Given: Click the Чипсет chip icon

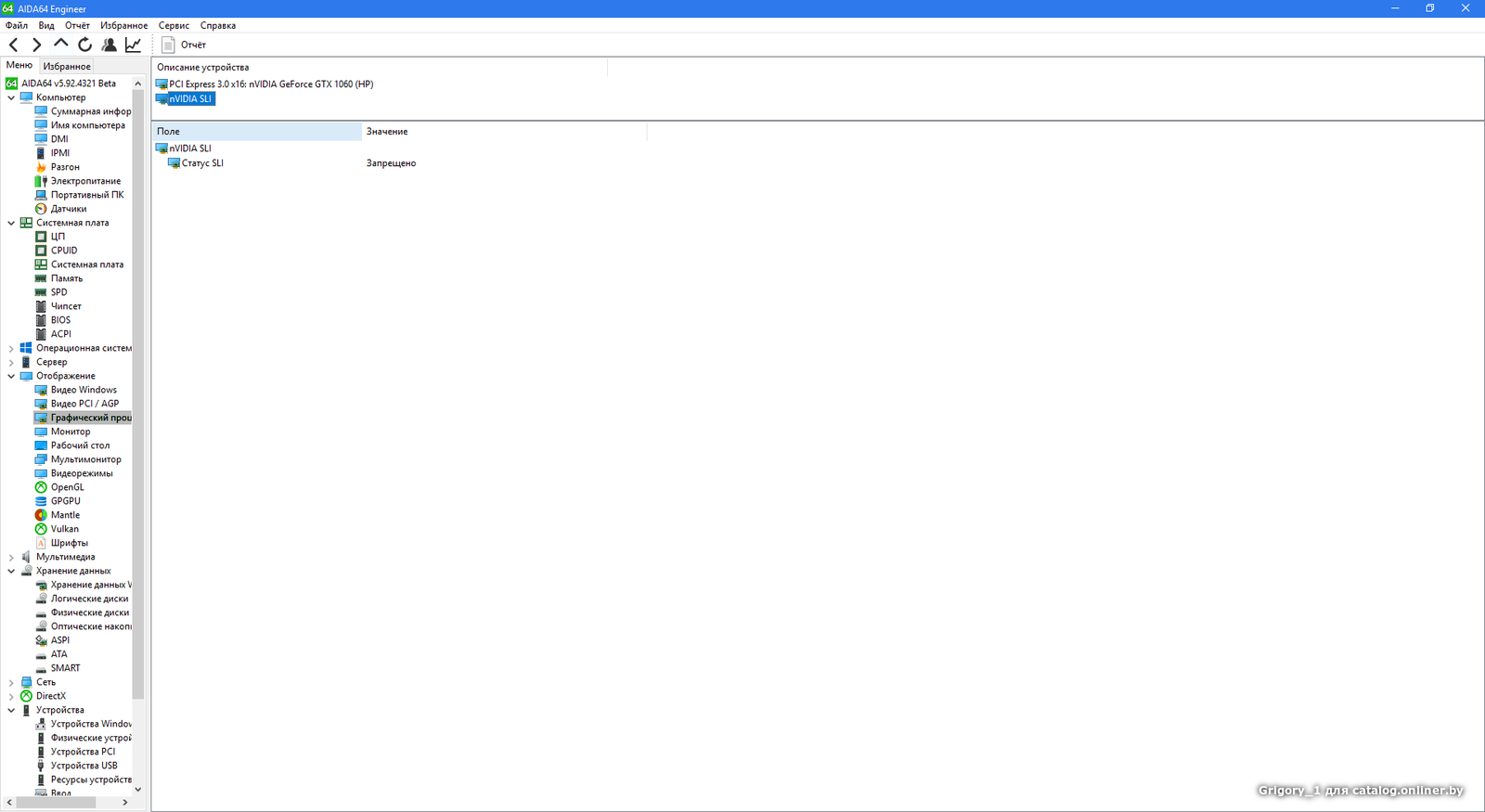Looking at the screenshot, I should (41, 306).
